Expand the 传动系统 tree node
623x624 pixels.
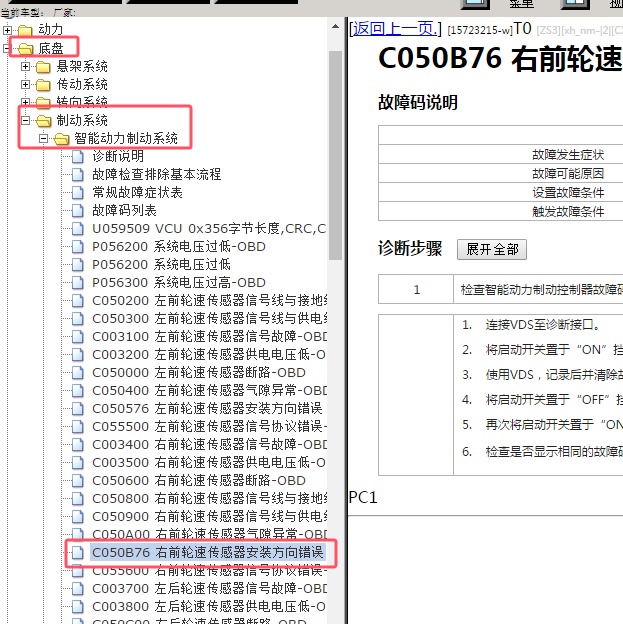25,84
